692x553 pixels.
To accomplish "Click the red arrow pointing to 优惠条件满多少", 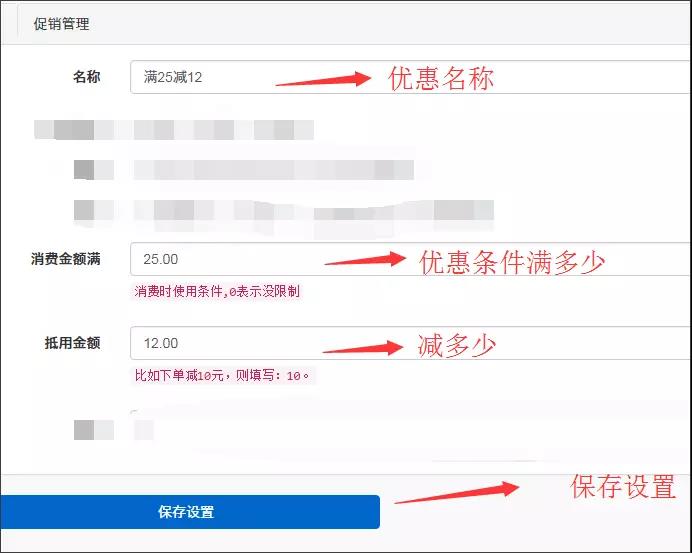I will tap(365, 259).
